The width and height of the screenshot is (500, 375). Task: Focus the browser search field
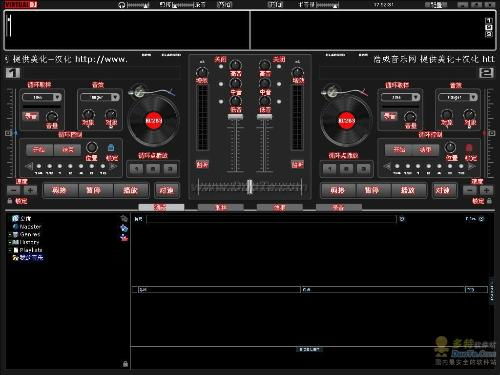[x=271, y=219]
